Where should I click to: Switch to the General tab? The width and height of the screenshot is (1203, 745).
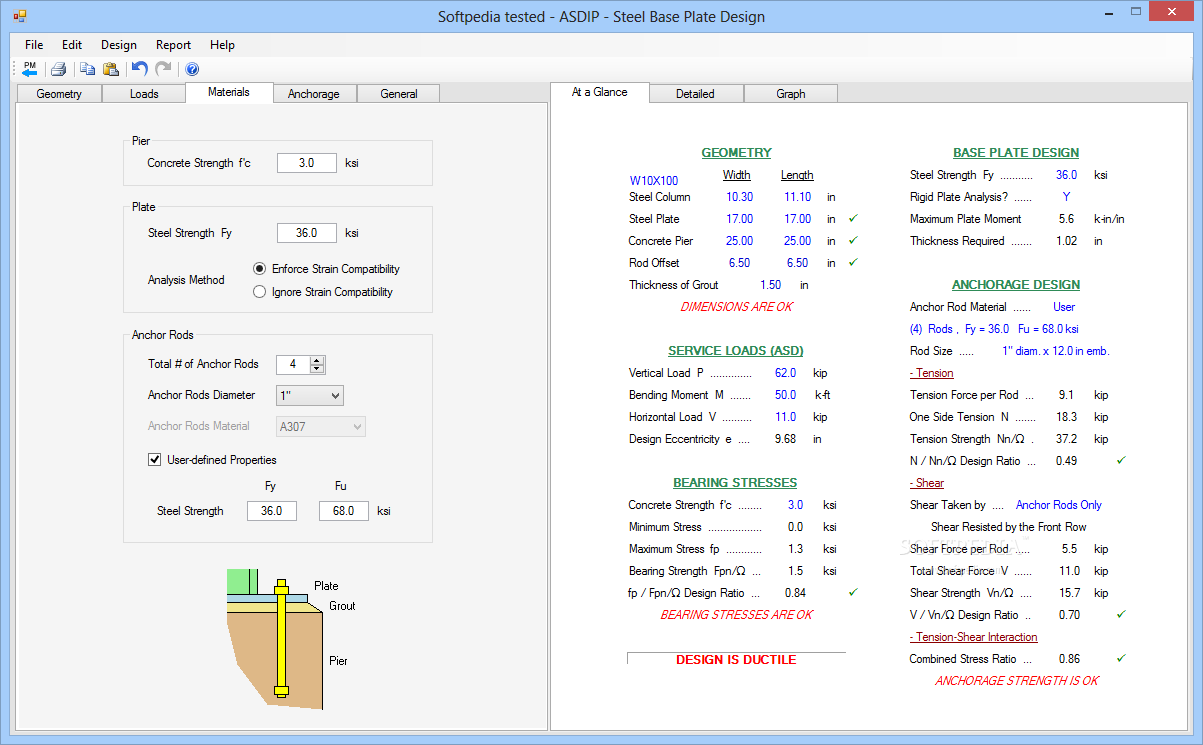coord(398,94)
